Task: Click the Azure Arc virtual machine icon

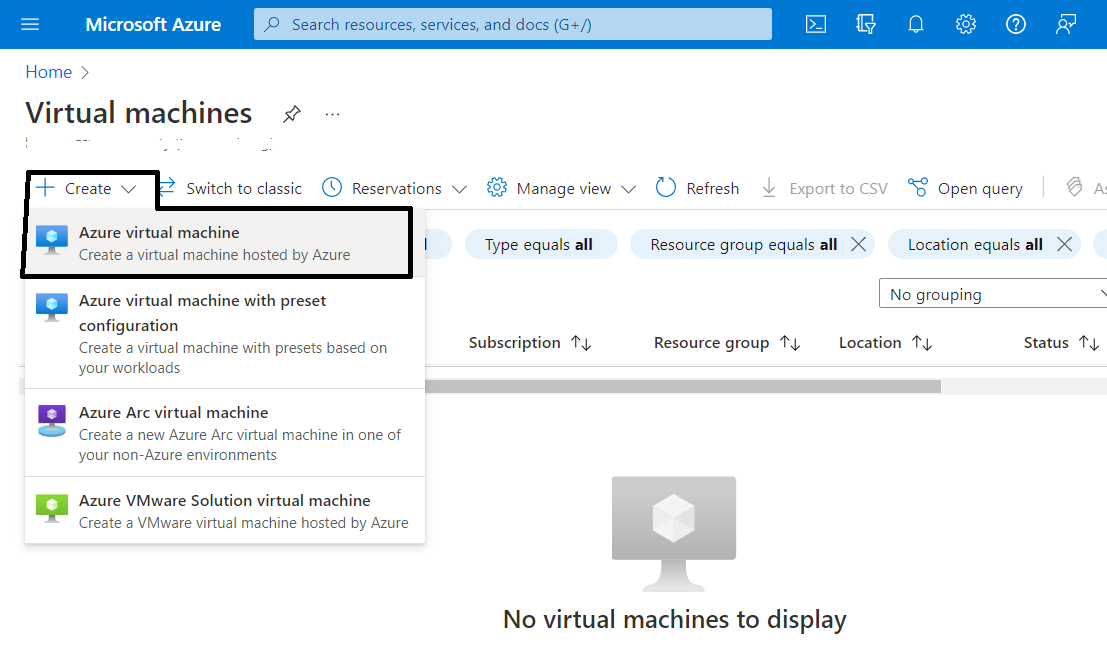Action: (x=52, y=421)
